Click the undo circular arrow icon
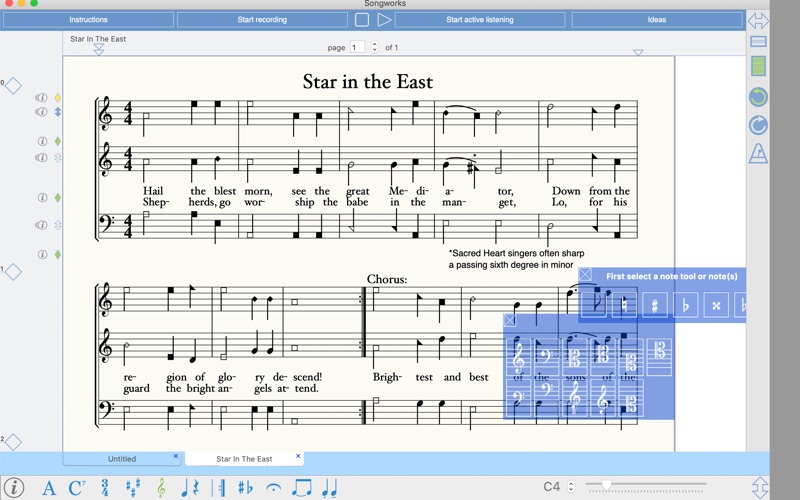 (x=758, y=97)
